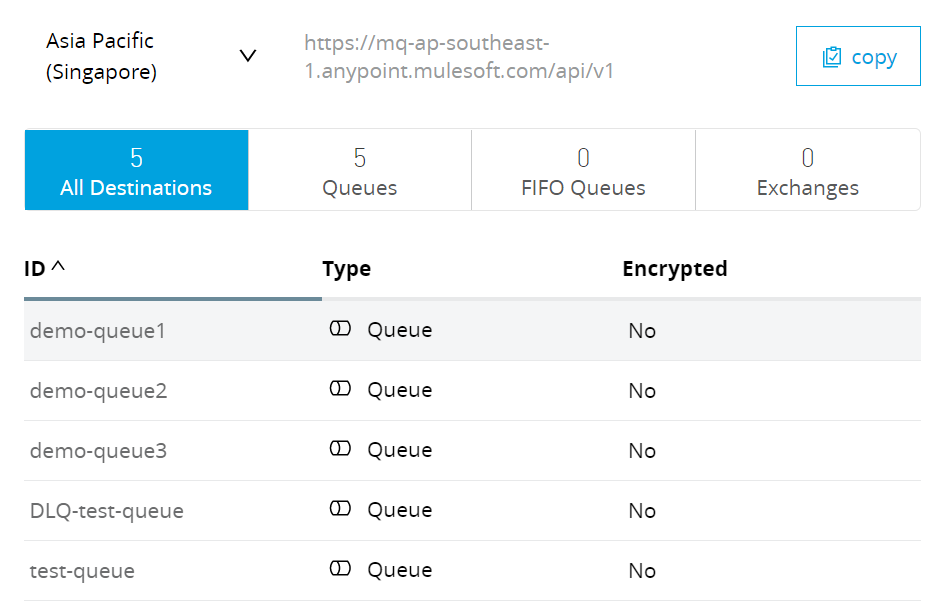Sort destinations by the Type column
This screenshot has width=927, height=615.
click(x=347, y=268)
